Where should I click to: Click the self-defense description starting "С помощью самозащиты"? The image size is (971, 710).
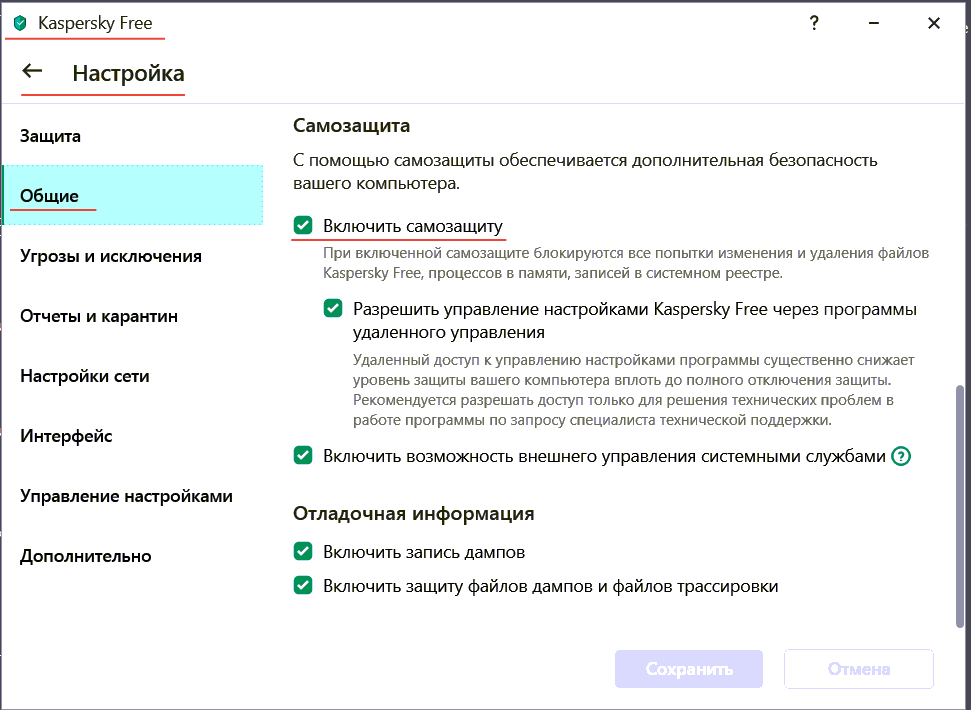(x=585, y=171)
